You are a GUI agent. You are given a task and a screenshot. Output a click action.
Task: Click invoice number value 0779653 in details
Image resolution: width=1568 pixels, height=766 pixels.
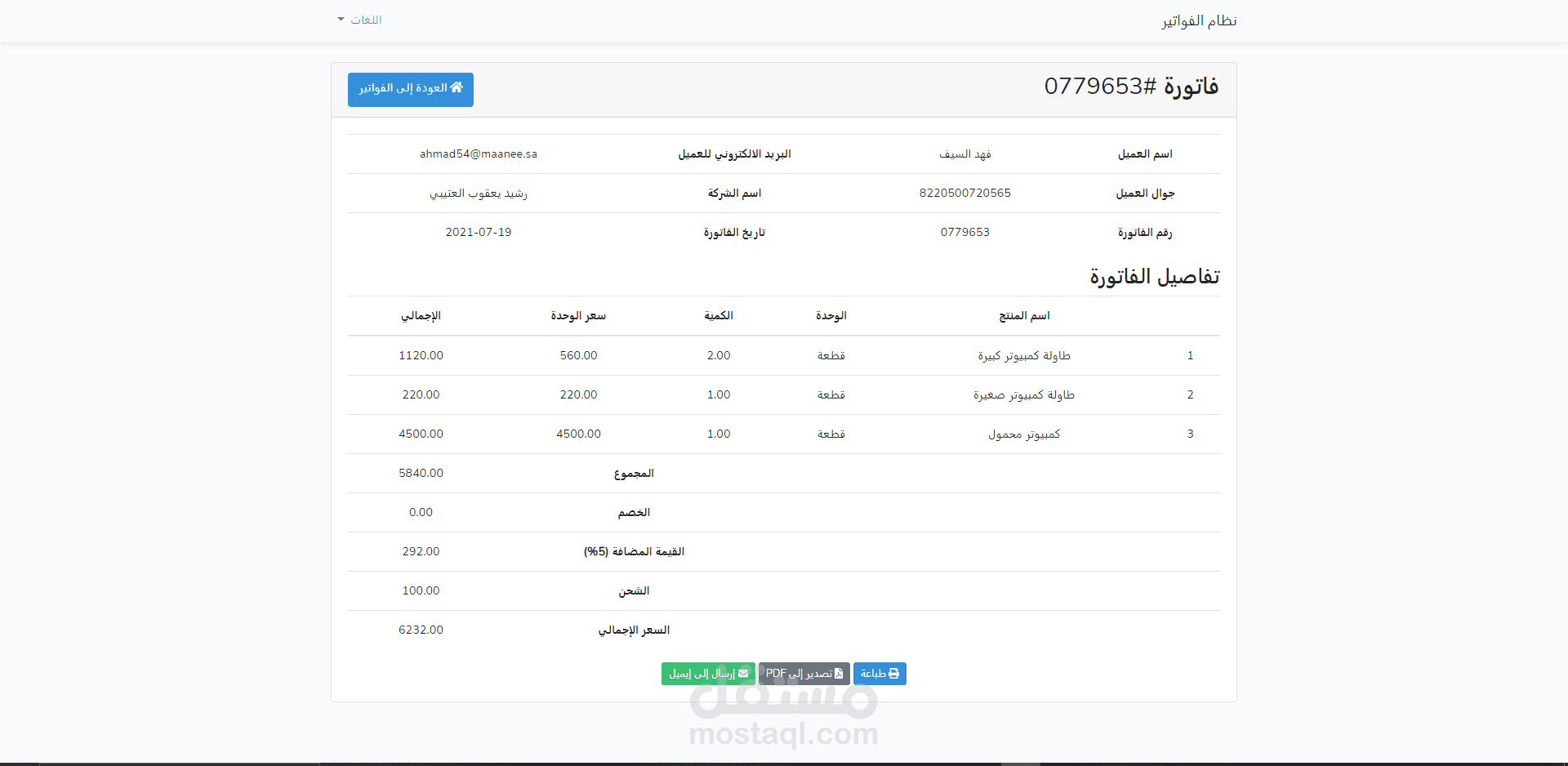click(965, 233)
